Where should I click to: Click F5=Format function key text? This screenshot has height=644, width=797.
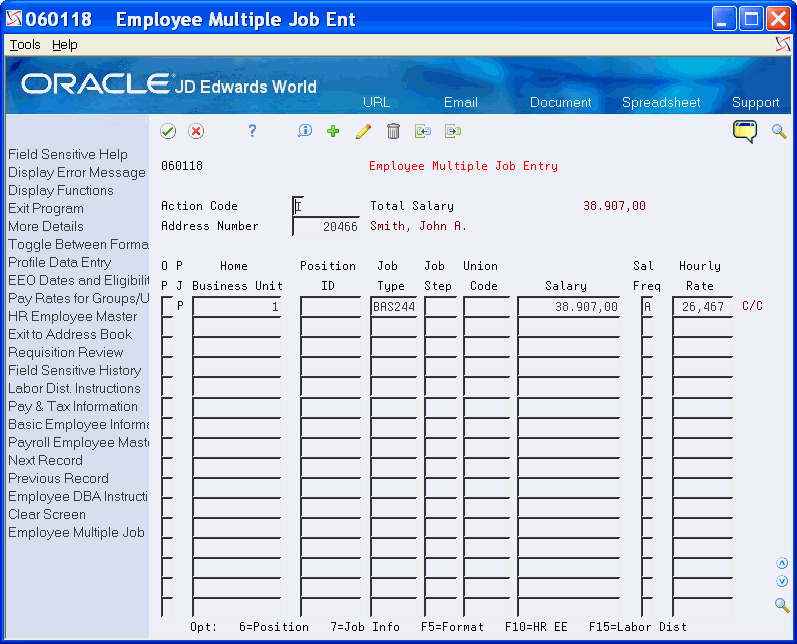[x=452, y=627]
